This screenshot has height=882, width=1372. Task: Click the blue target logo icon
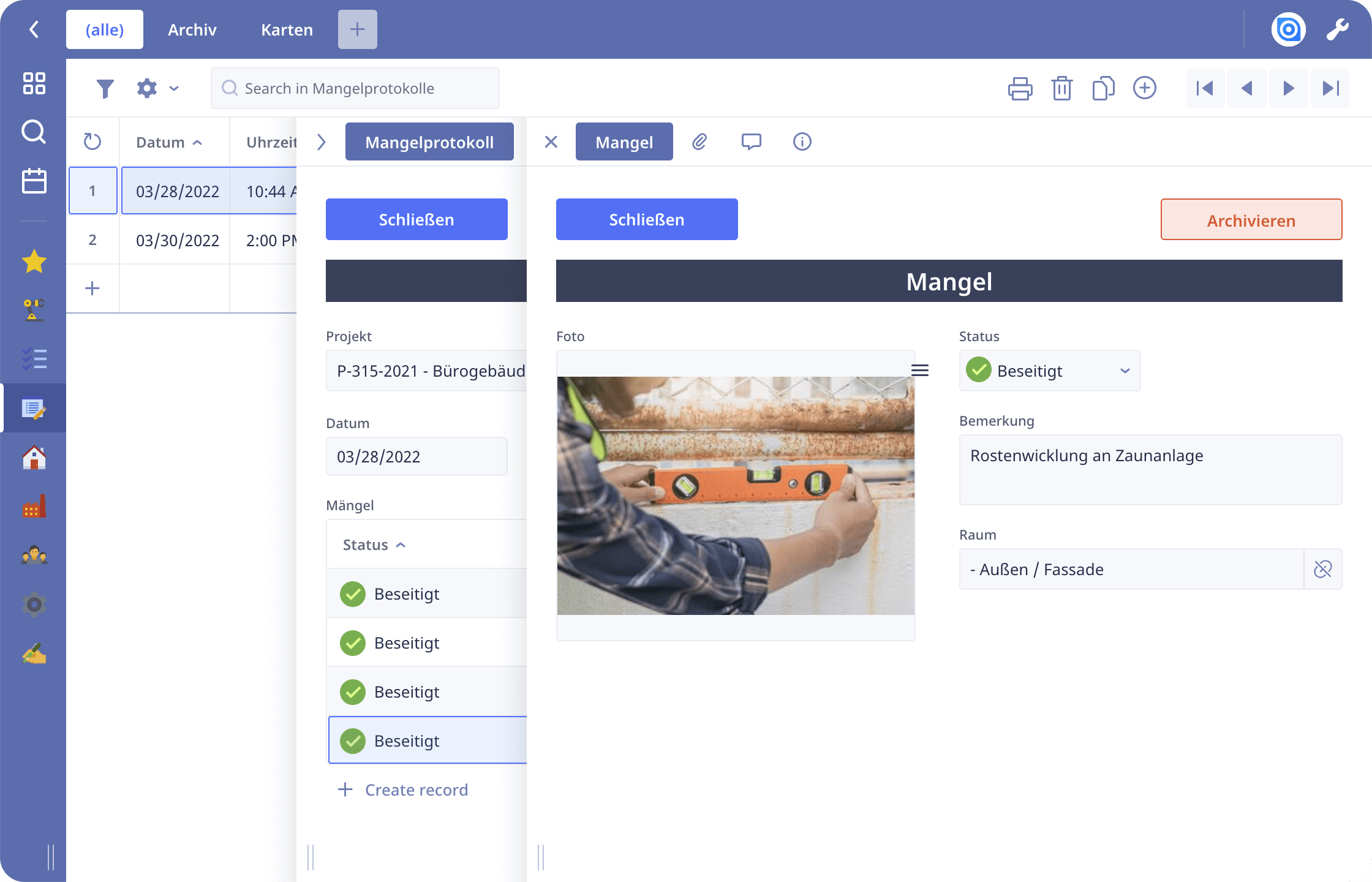[x=1288, y=29]
